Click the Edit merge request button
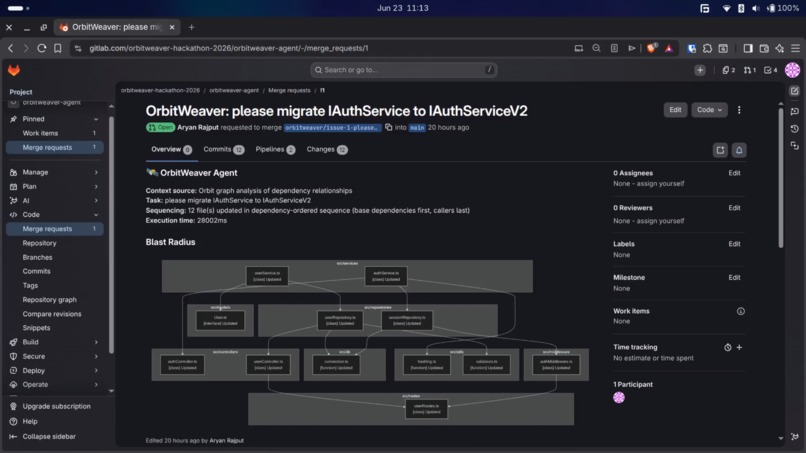806x453 pixels. [x=675, y=110]
